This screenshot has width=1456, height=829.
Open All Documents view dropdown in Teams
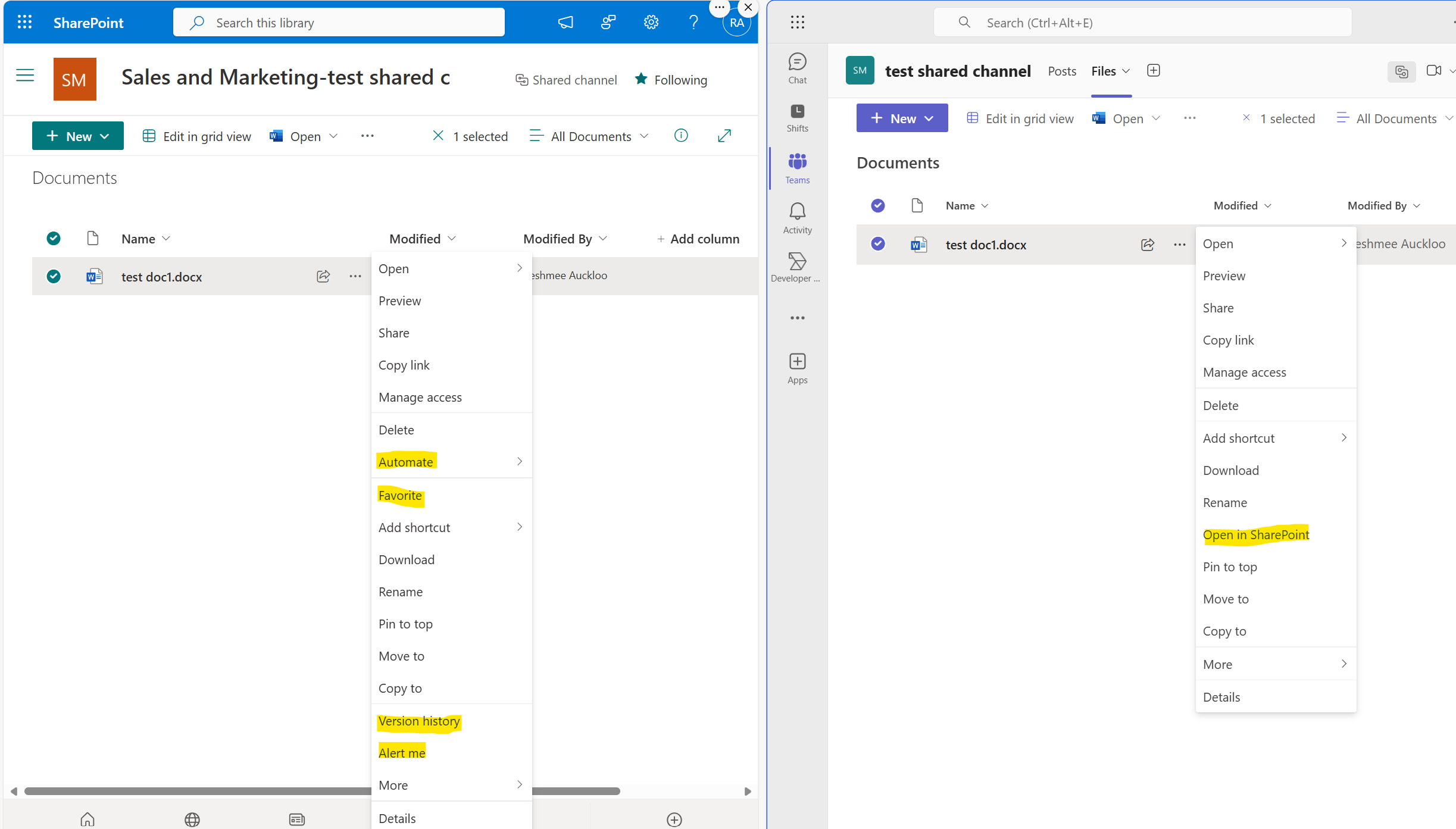tap(1394, 118)
